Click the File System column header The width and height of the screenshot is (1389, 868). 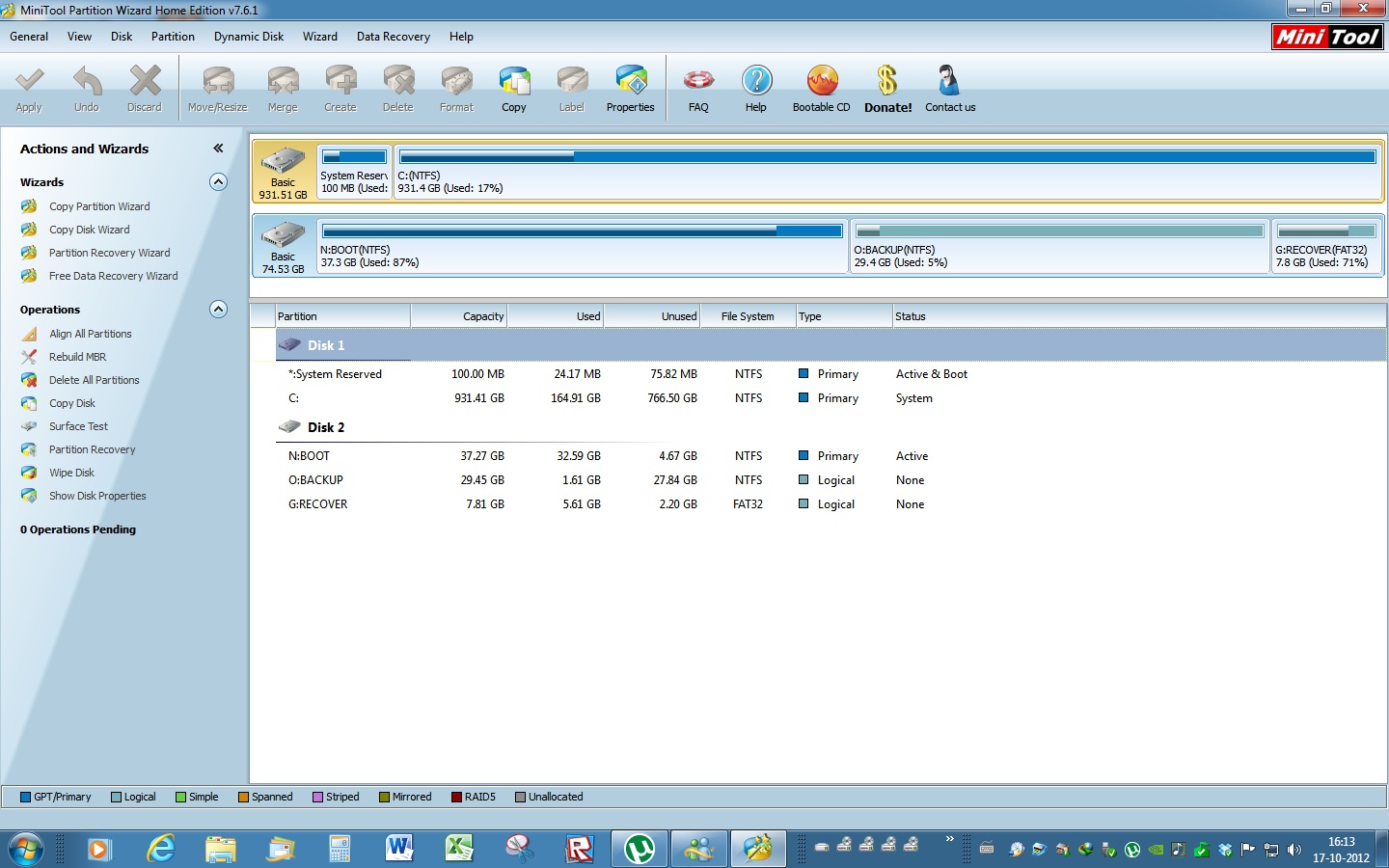[x=749, y=316]
